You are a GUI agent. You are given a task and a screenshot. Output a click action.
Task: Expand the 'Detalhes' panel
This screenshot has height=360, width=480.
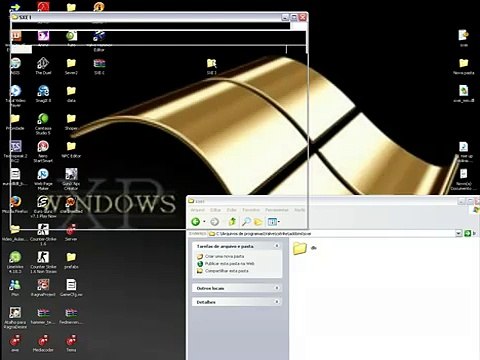(277, 302)
